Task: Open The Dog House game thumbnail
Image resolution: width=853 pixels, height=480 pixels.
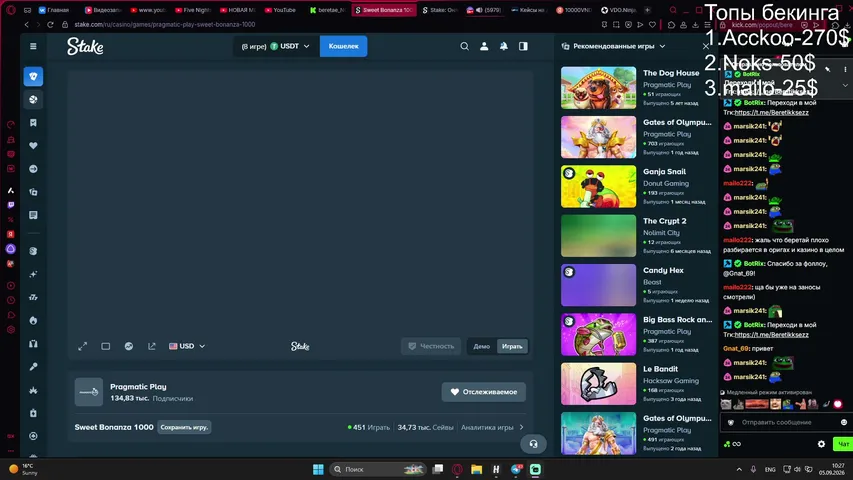Action: tap(598, 88)
